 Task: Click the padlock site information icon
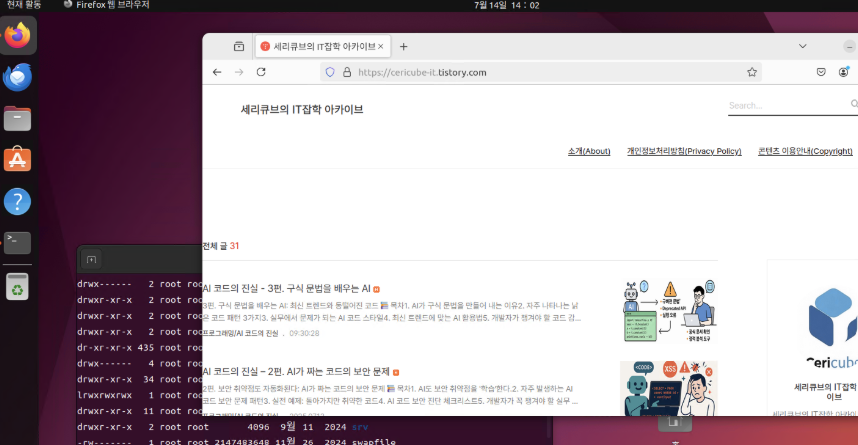coord(347,72)
